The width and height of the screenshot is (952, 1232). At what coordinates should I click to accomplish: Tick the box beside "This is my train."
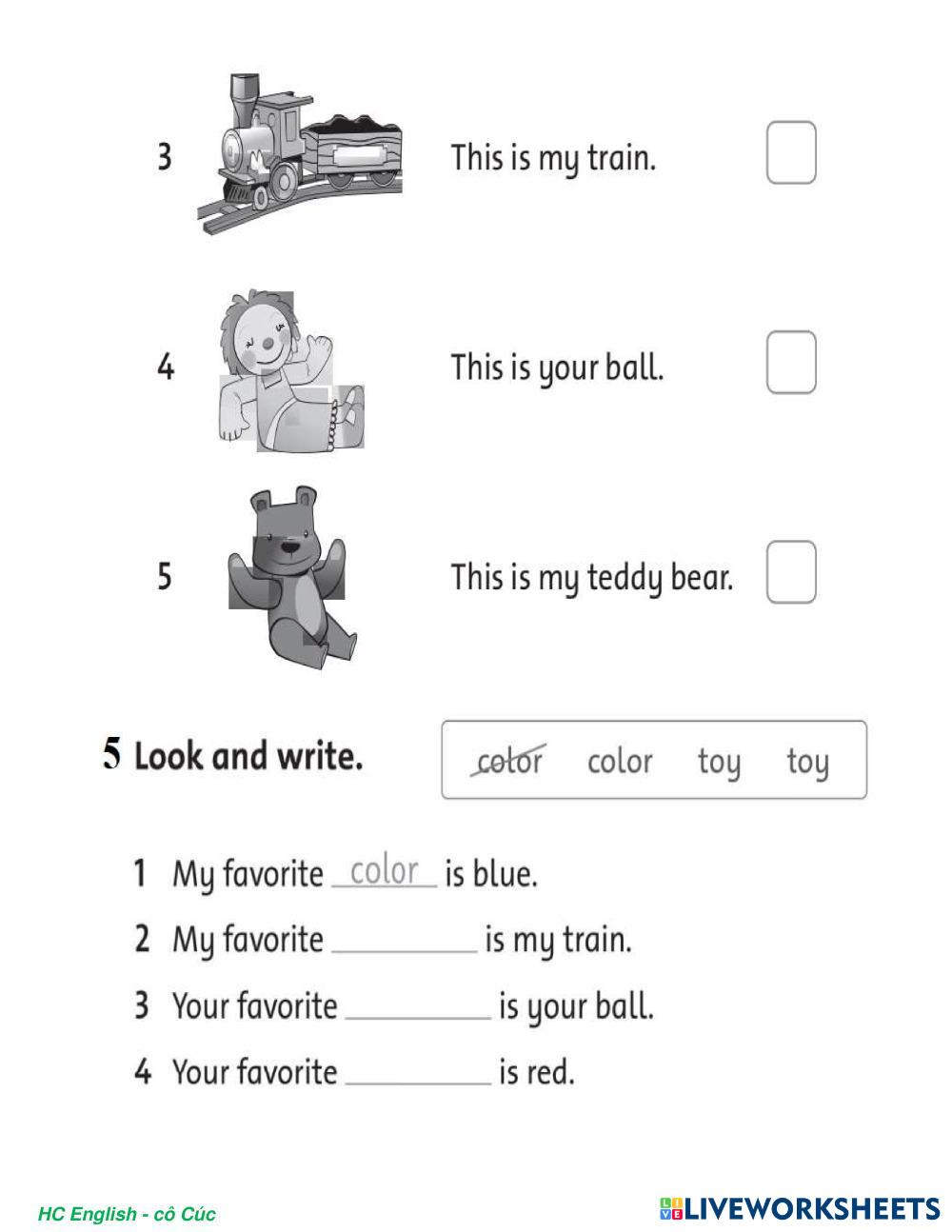[x=791, y=152]
